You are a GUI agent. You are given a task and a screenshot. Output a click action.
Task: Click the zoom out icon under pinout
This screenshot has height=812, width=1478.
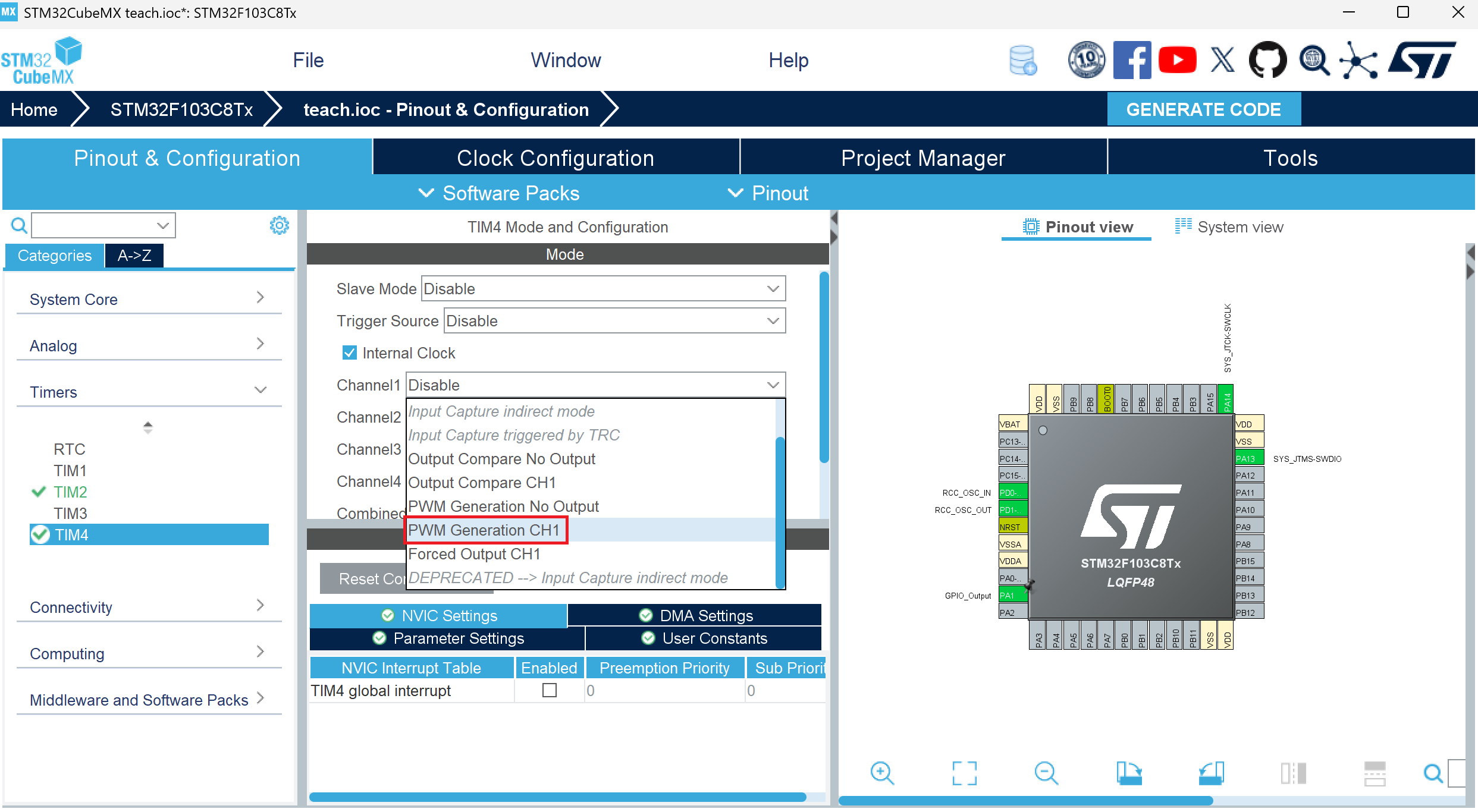(1046, 773)
